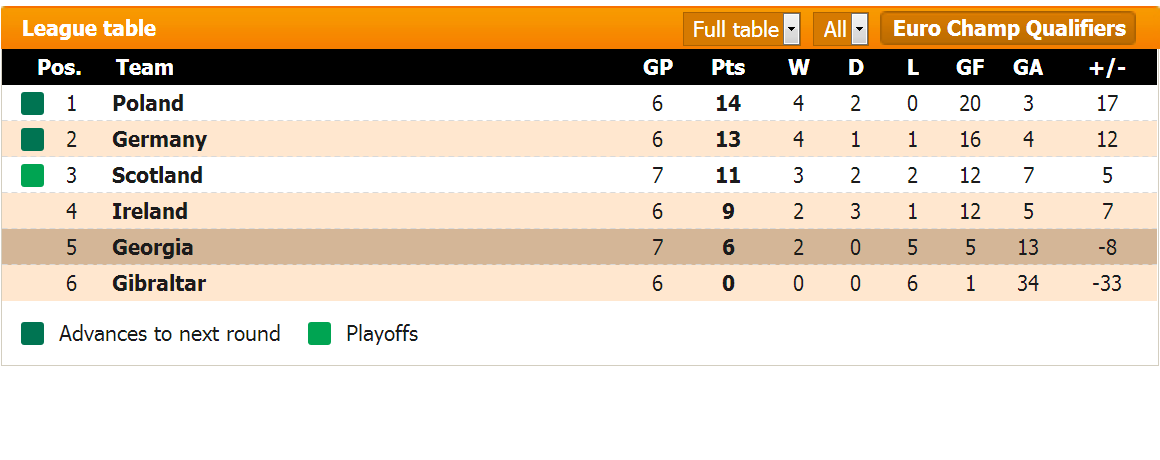Click the Euro Champ Qualifiers button
The width and height of the screenshot is (1160, 460).
pyautogui.click(x=1008, y=28)
